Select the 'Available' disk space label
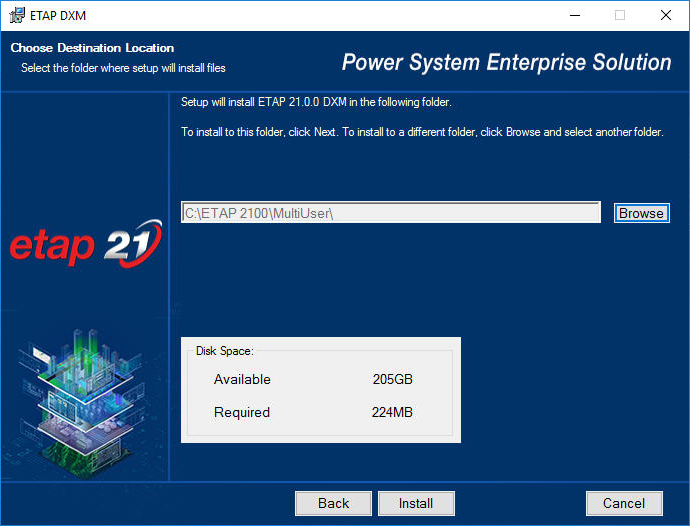690x526 pixels. click(242, 379)
